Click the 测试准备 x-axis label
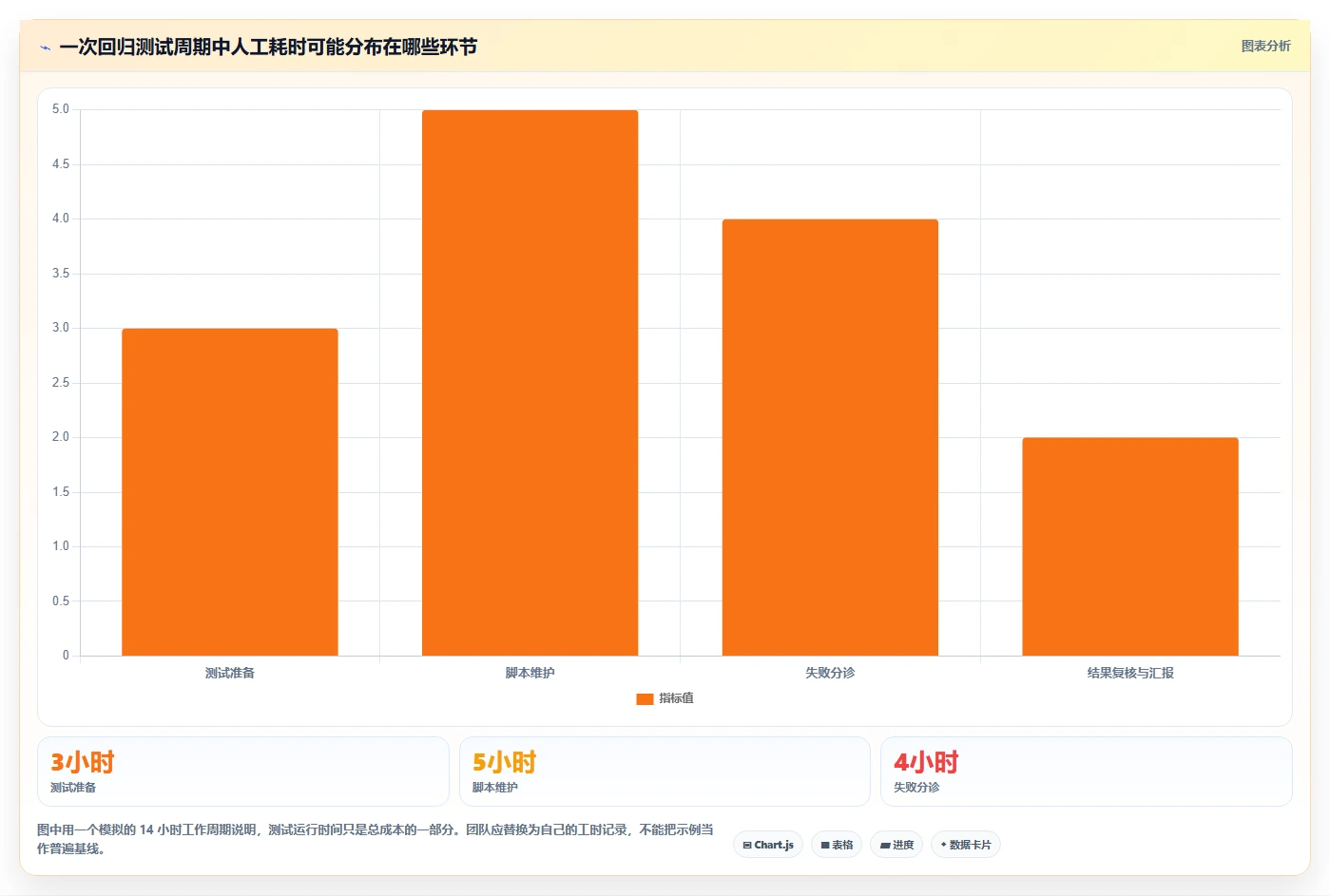The image size is (1330, 896). [230, 673]
